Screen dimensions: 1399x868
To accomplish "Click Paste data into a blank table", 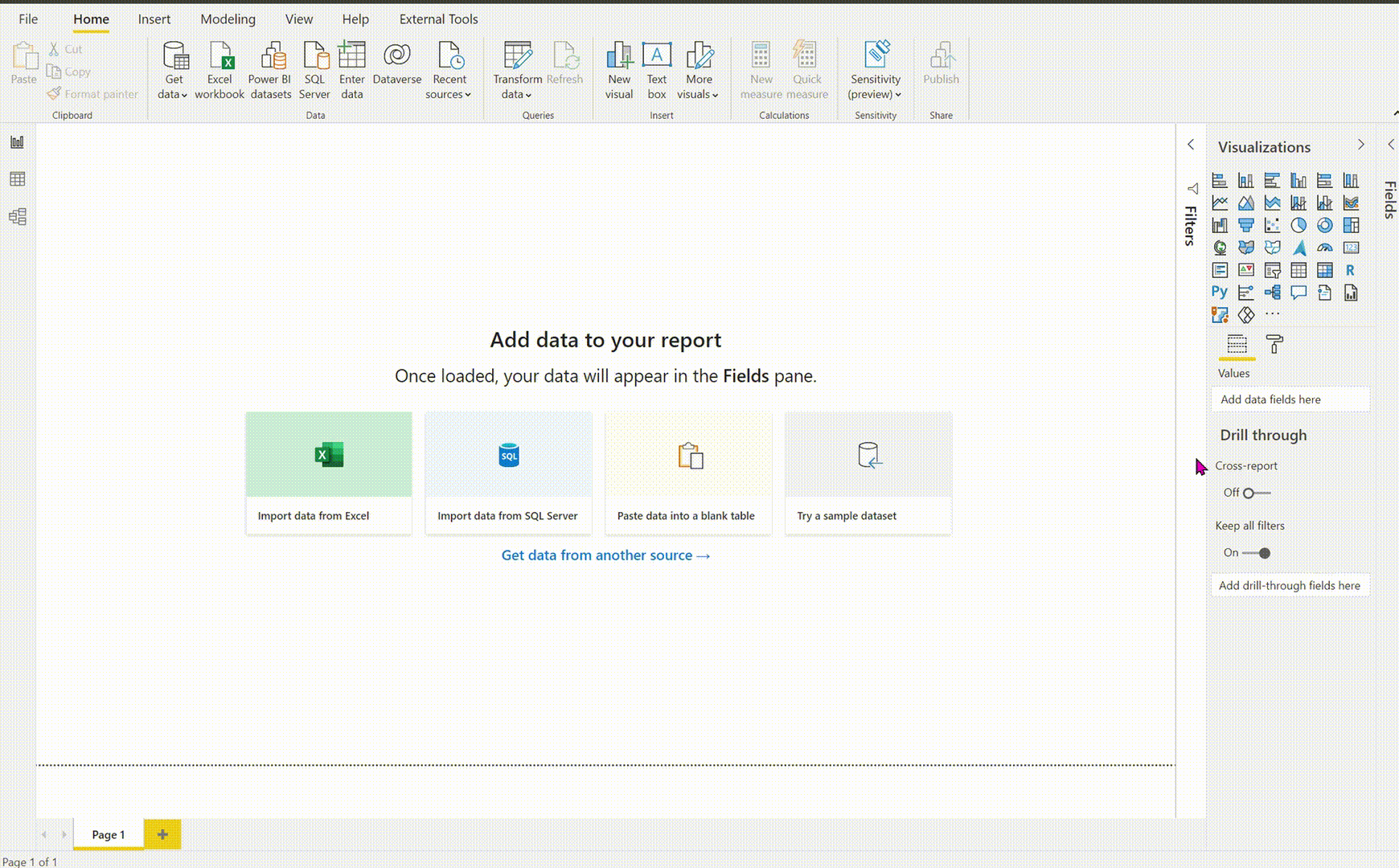I will click(x=688, y=473).
